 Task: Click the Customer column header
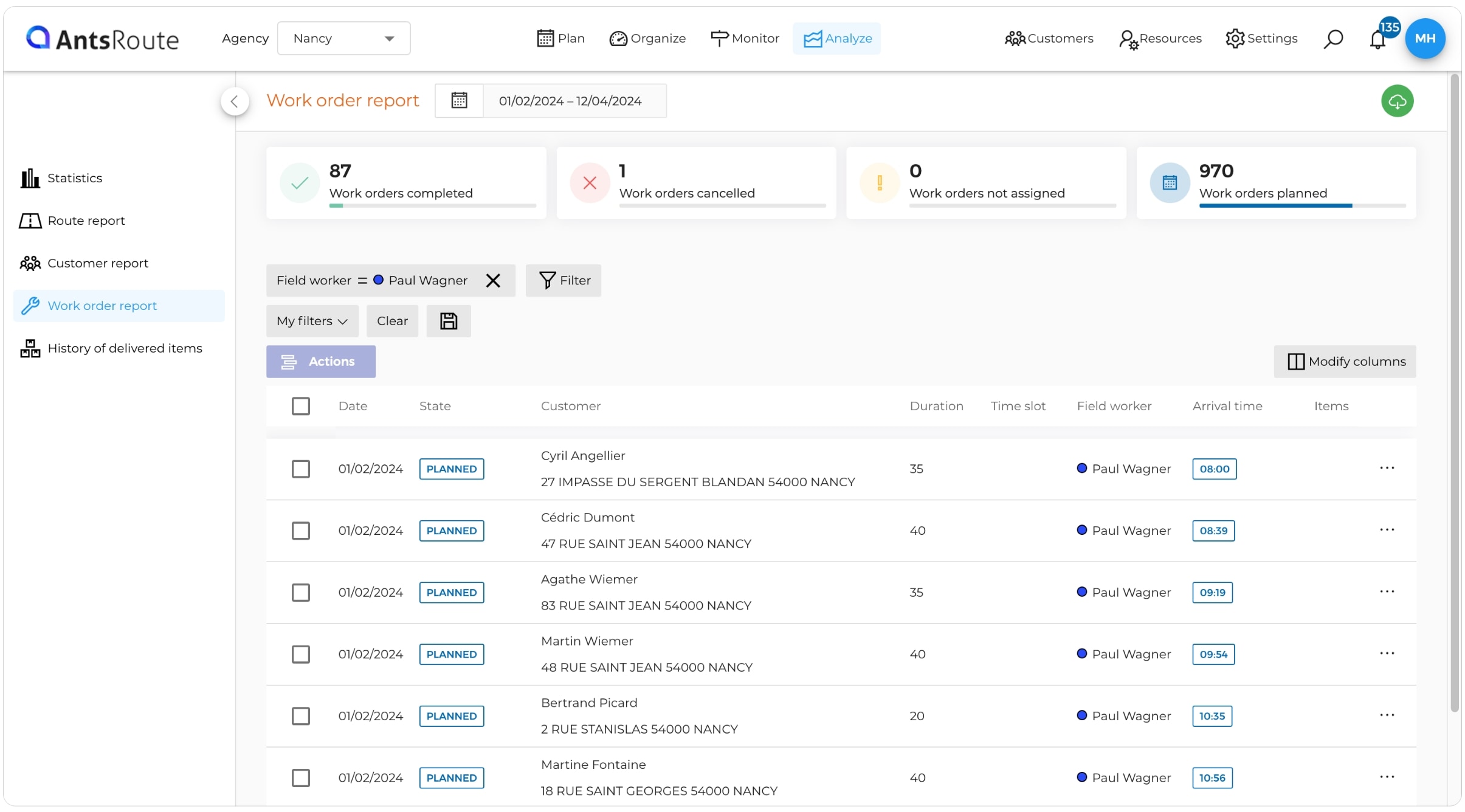point(570,406)
